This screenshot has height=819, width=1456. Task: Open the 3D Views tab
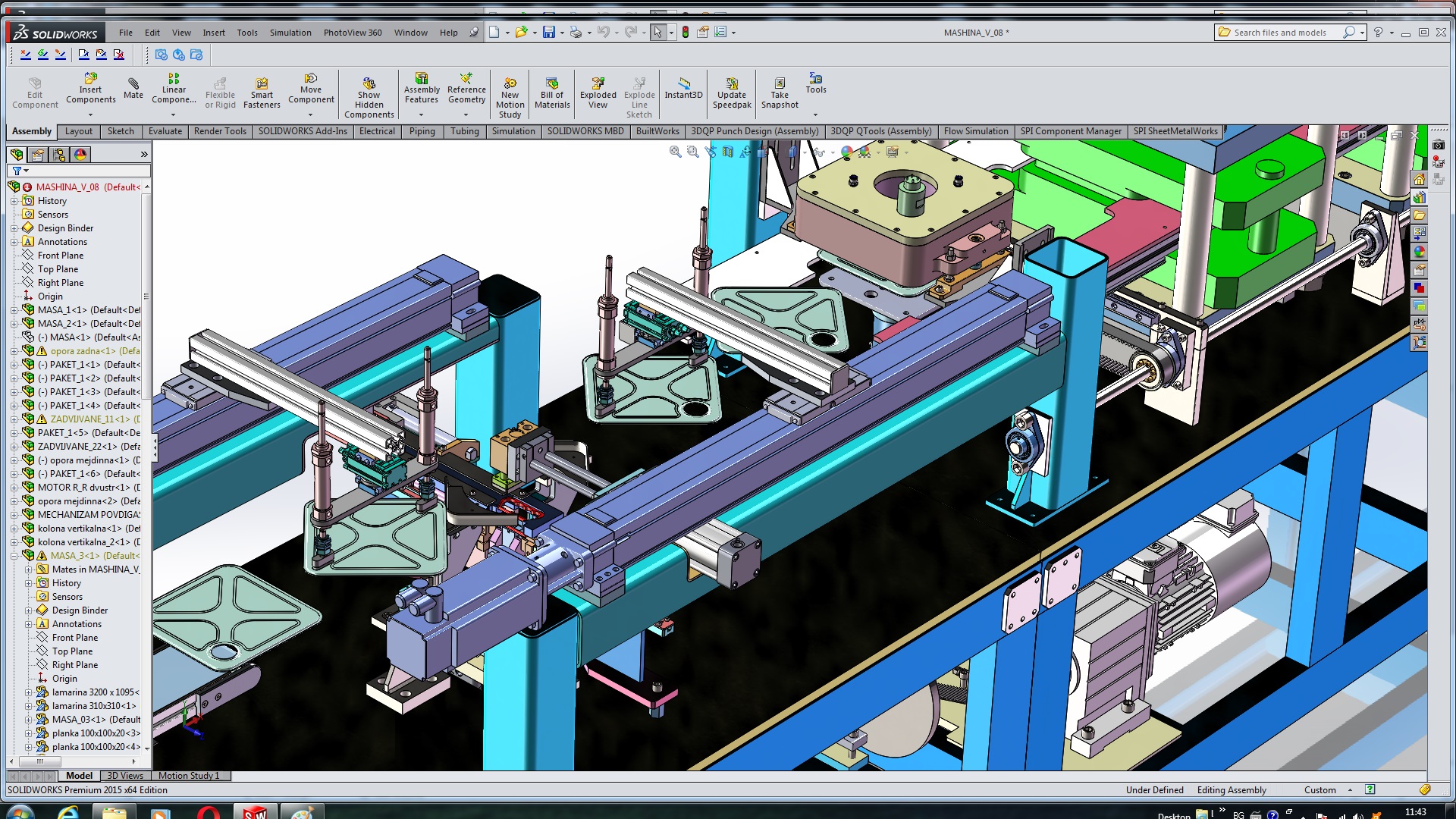click(125, 776)
